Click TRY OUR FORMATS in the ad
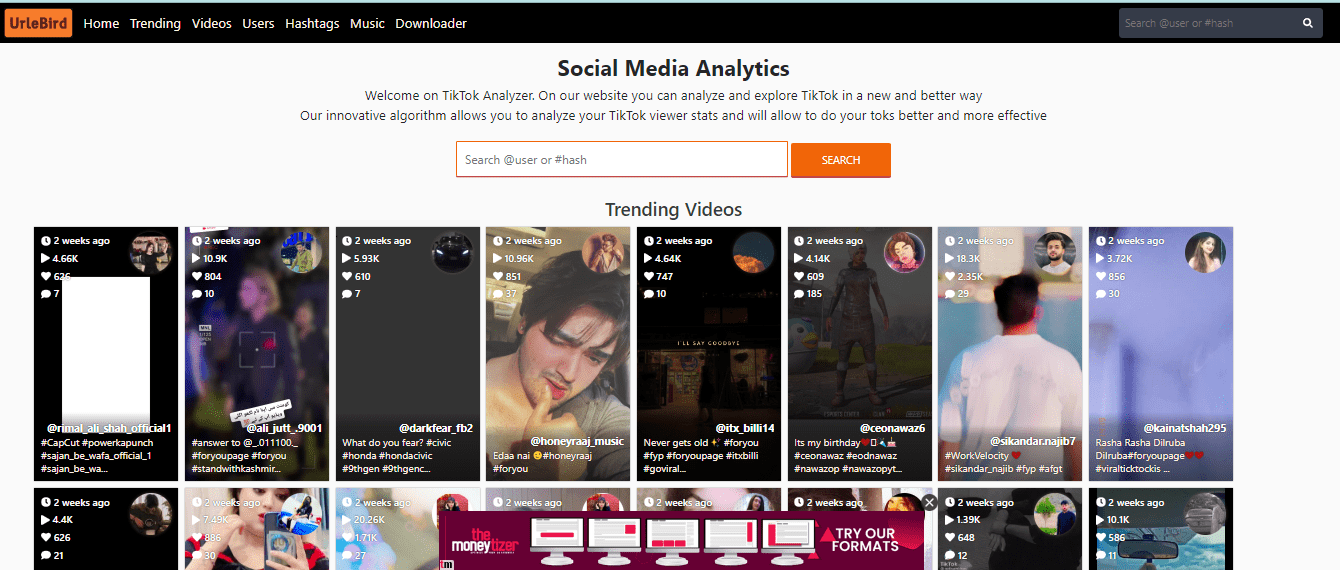Viewport: 1340px width, 570px height. tap(866, 540)
